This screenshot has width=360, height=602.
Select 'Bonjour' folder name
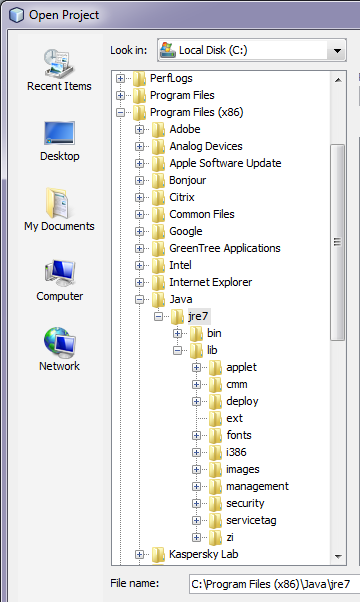click(188, 180)
